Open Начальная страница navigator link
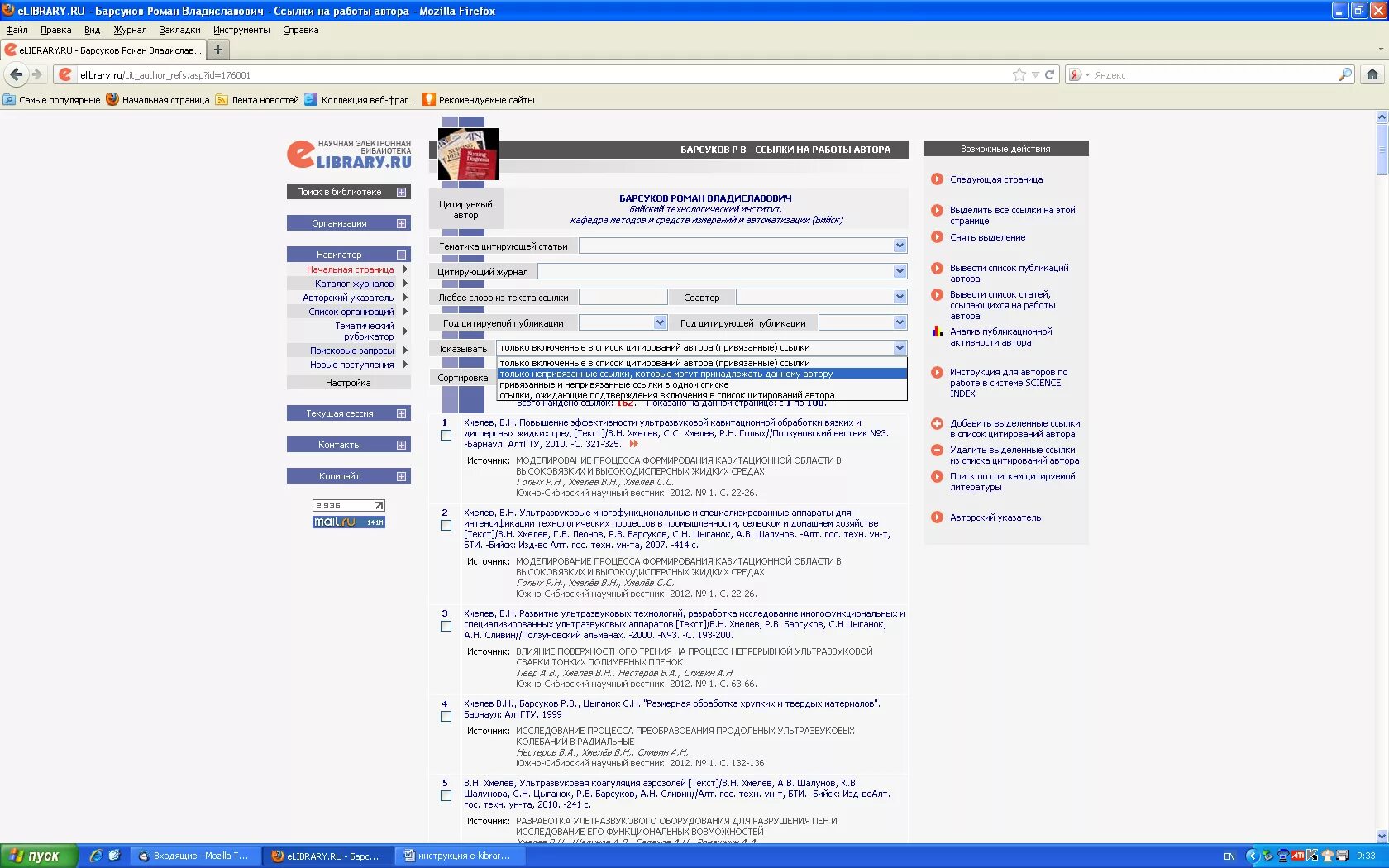Image resolution: width=1389 pixels, height=868 pixels. pyautogui.click(x=350, y=269)
